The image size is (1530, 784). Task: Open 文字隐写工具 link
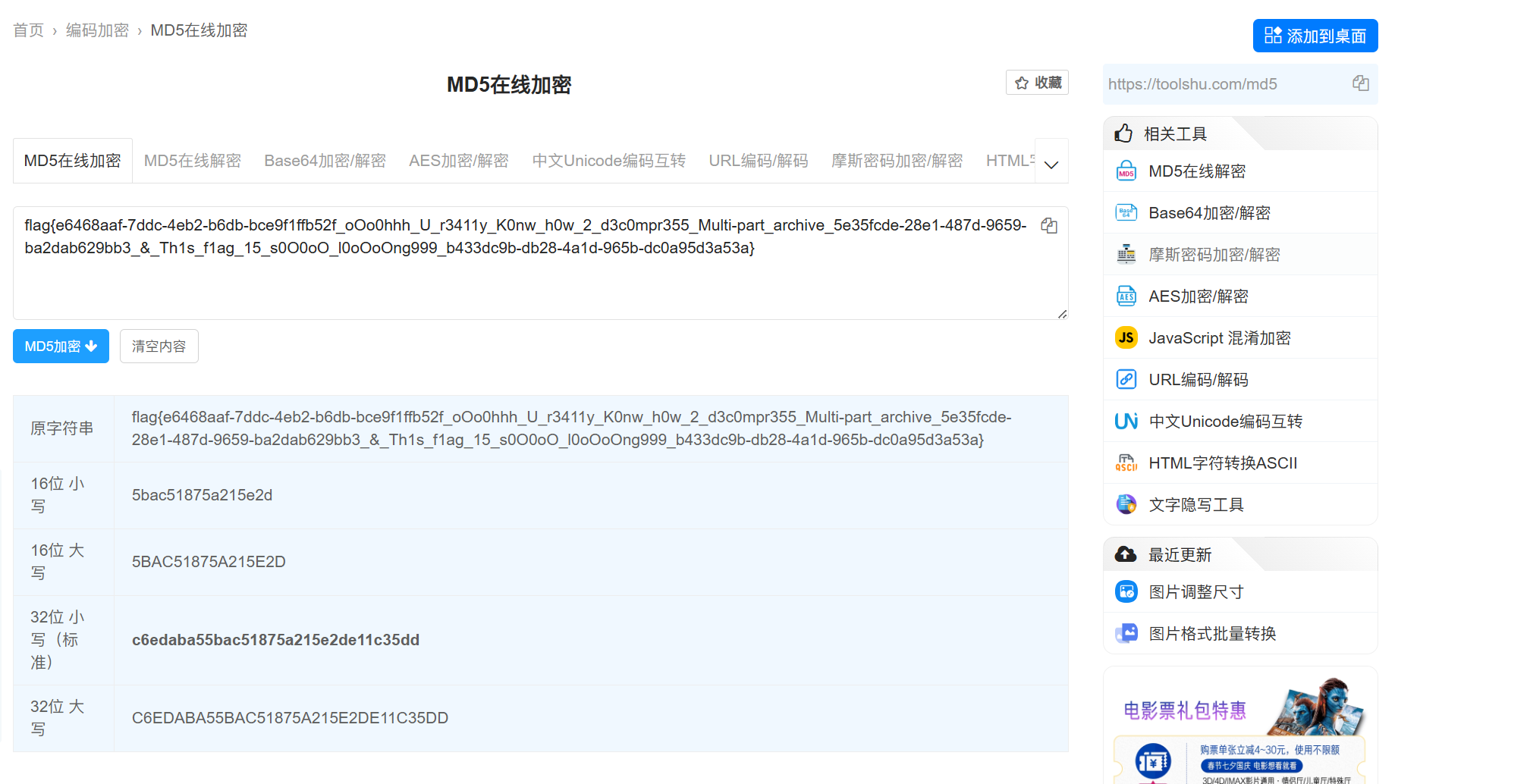1196,505
